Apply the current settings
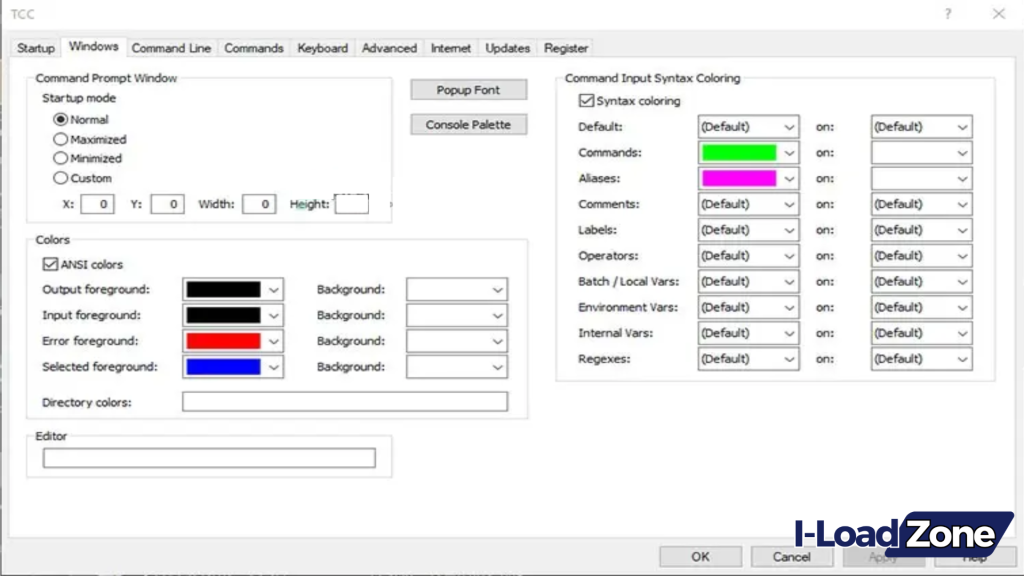Image resolution: width=1024 pixels, height=576 pixels. click(884, 556)
